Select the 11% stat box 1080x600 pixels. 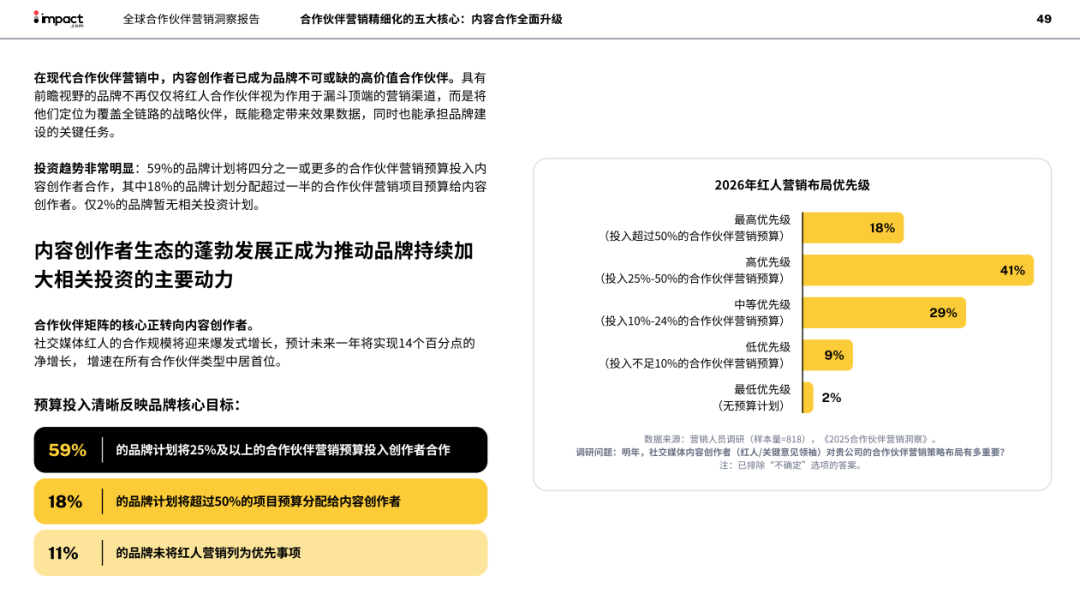tap(260, 552)
